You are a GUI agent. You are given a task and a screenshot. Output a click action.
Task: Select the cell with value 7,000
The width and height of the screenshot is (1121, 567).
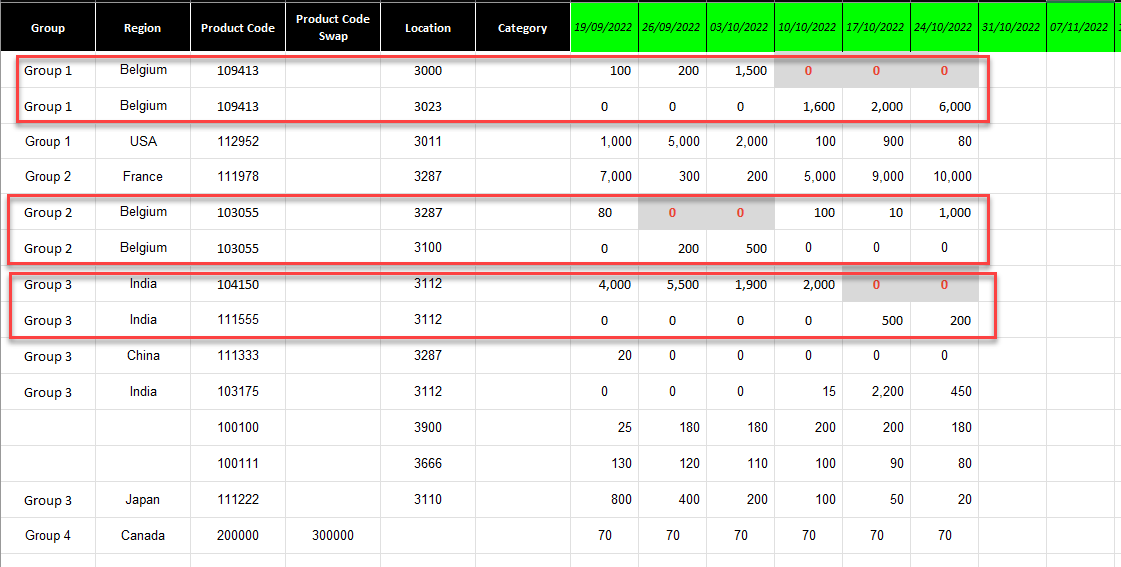tap(604, 176)
